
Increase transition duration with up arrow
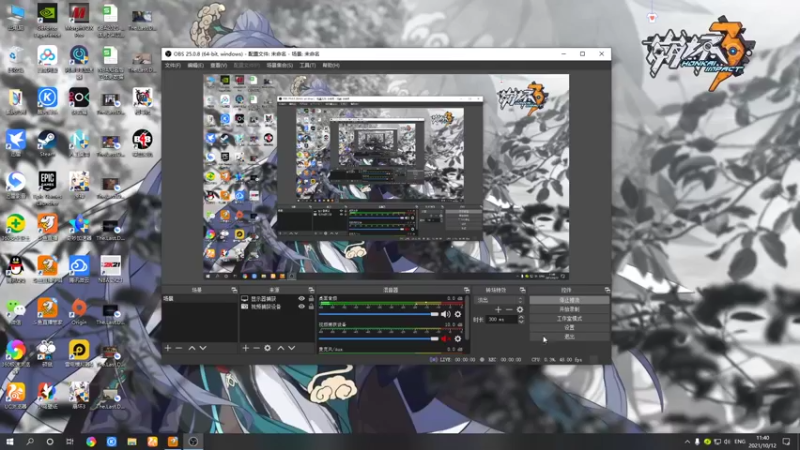(x=521, y=317)
